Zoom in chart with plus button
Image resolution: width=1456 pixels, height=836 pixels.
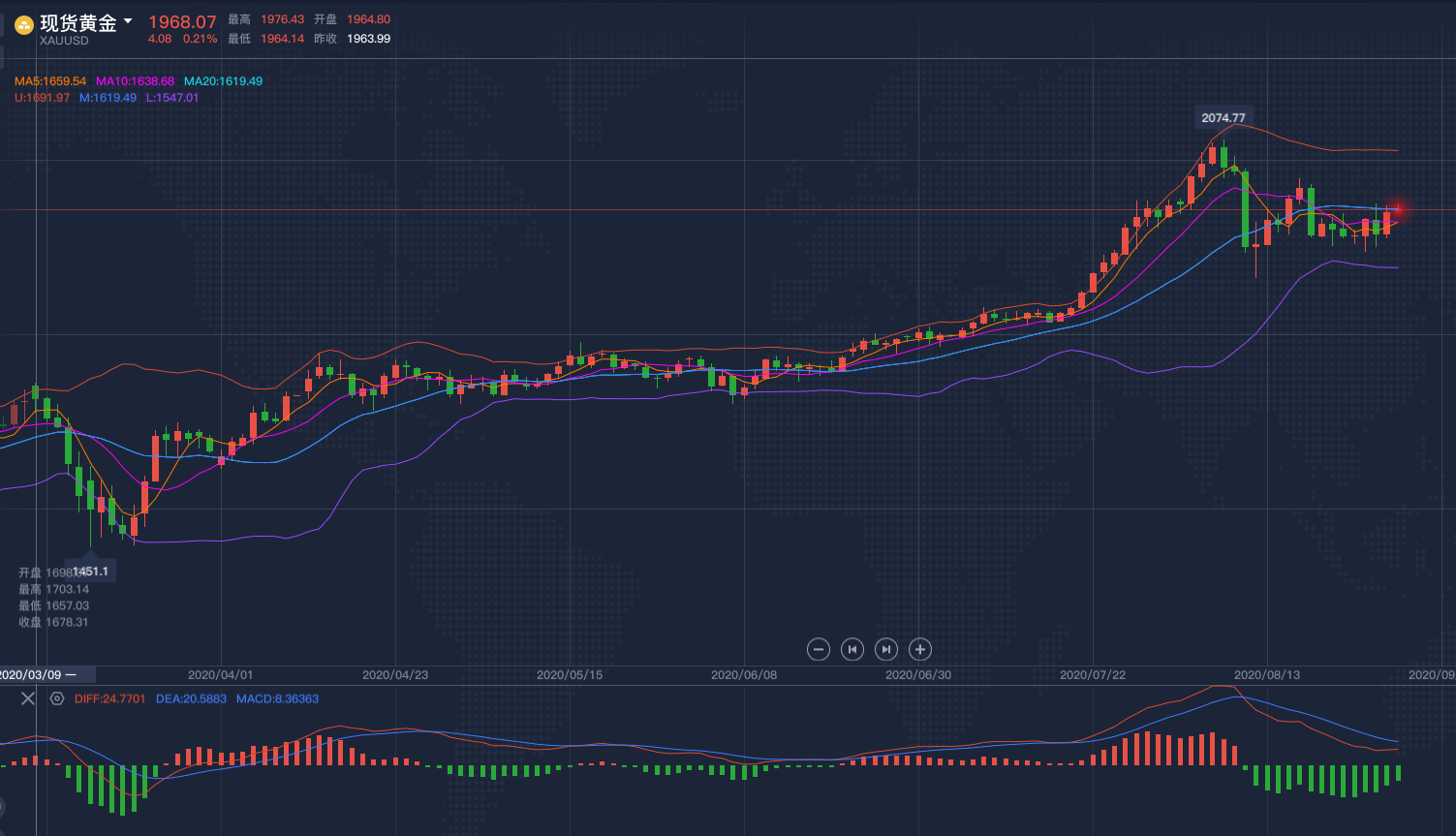(x=920, y=649)
